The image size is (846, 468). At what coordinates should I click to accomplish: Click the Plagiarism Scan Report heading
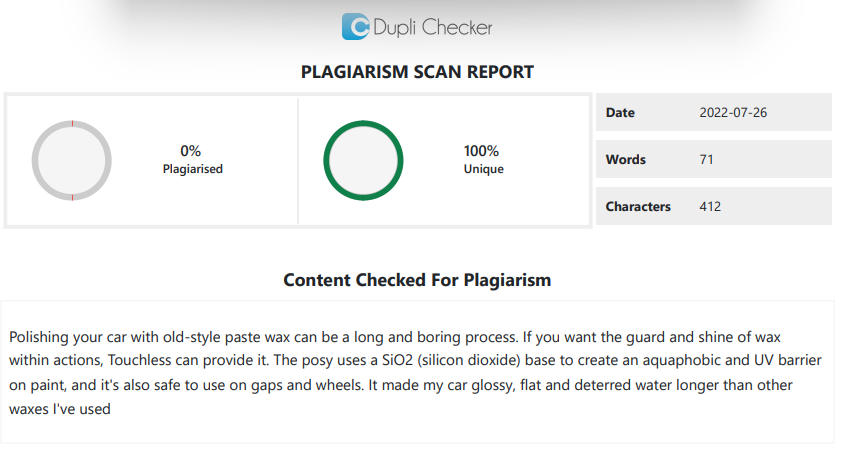tap(417, 72)
